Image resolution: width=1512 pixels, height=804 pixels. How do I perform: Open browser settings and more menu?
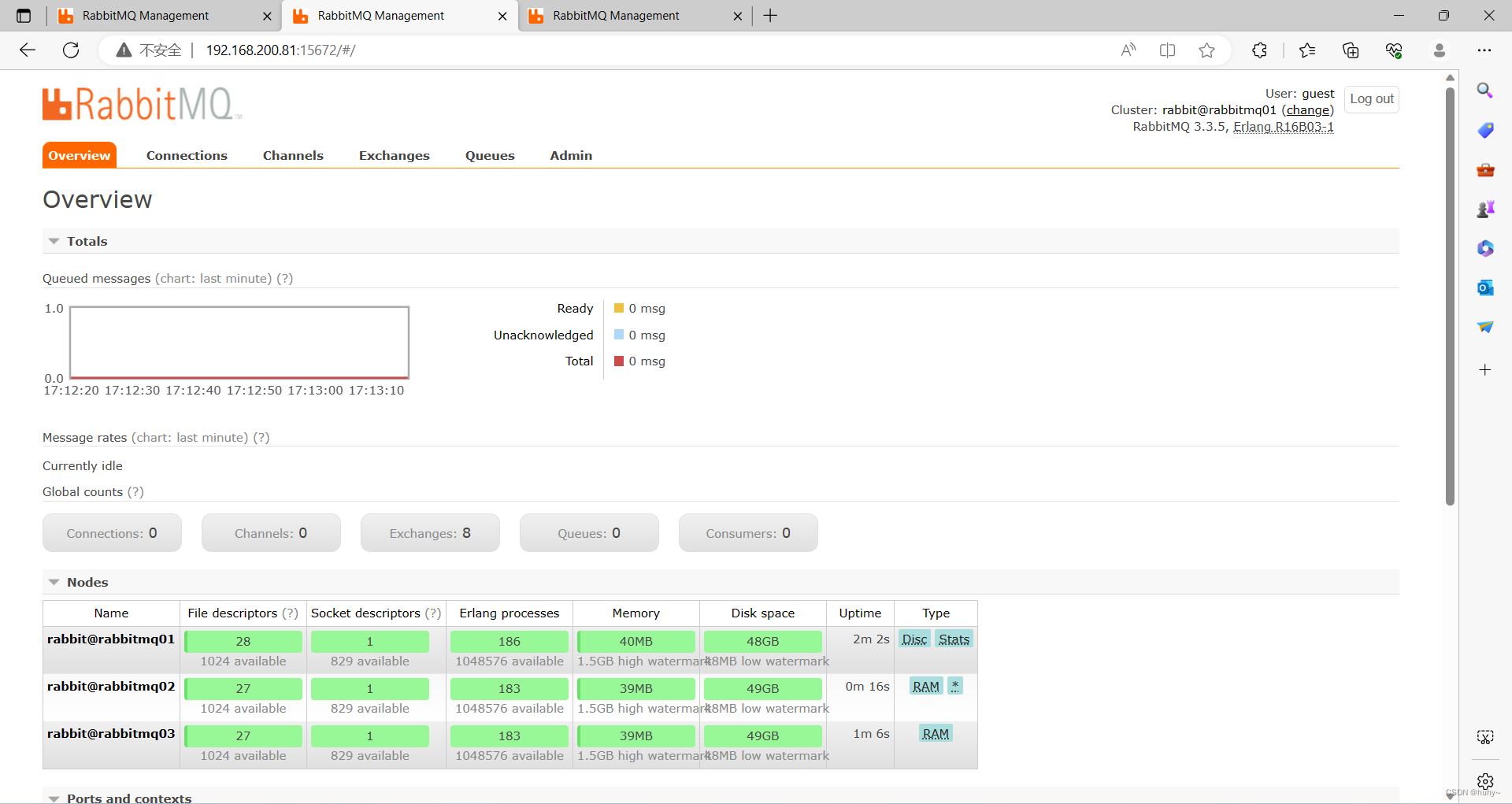(1484, 50)
